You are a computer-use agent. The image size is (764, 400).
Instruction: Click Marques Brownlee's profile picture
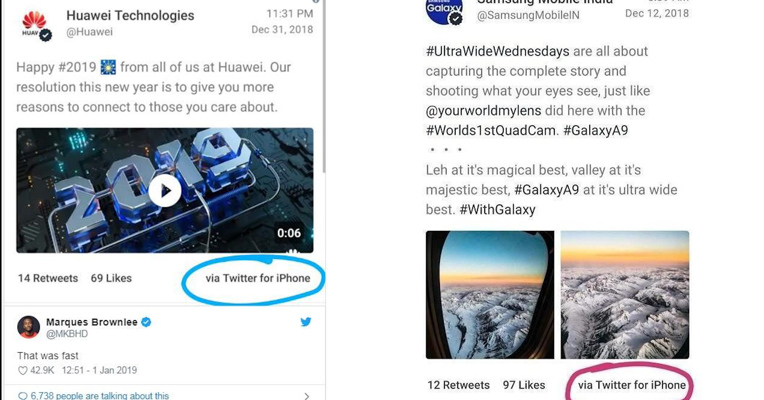coord(28,327)
